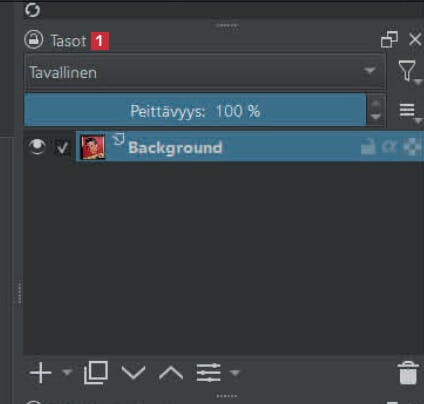Toggle alpha lock on Background layer
Image resolution: width=424 pixels, height=404 pixels.
pos(389,147)
